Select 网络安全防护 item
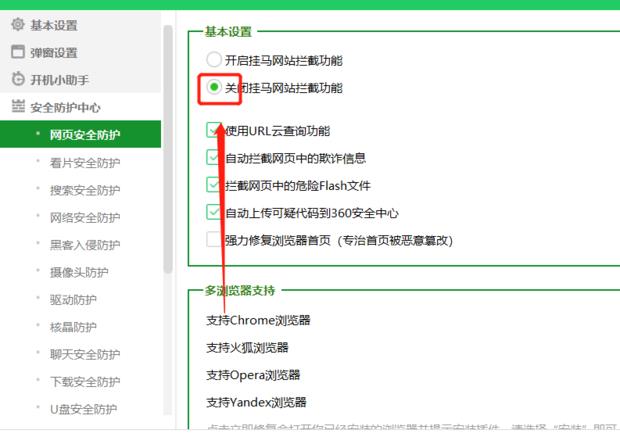 point(85,217)
